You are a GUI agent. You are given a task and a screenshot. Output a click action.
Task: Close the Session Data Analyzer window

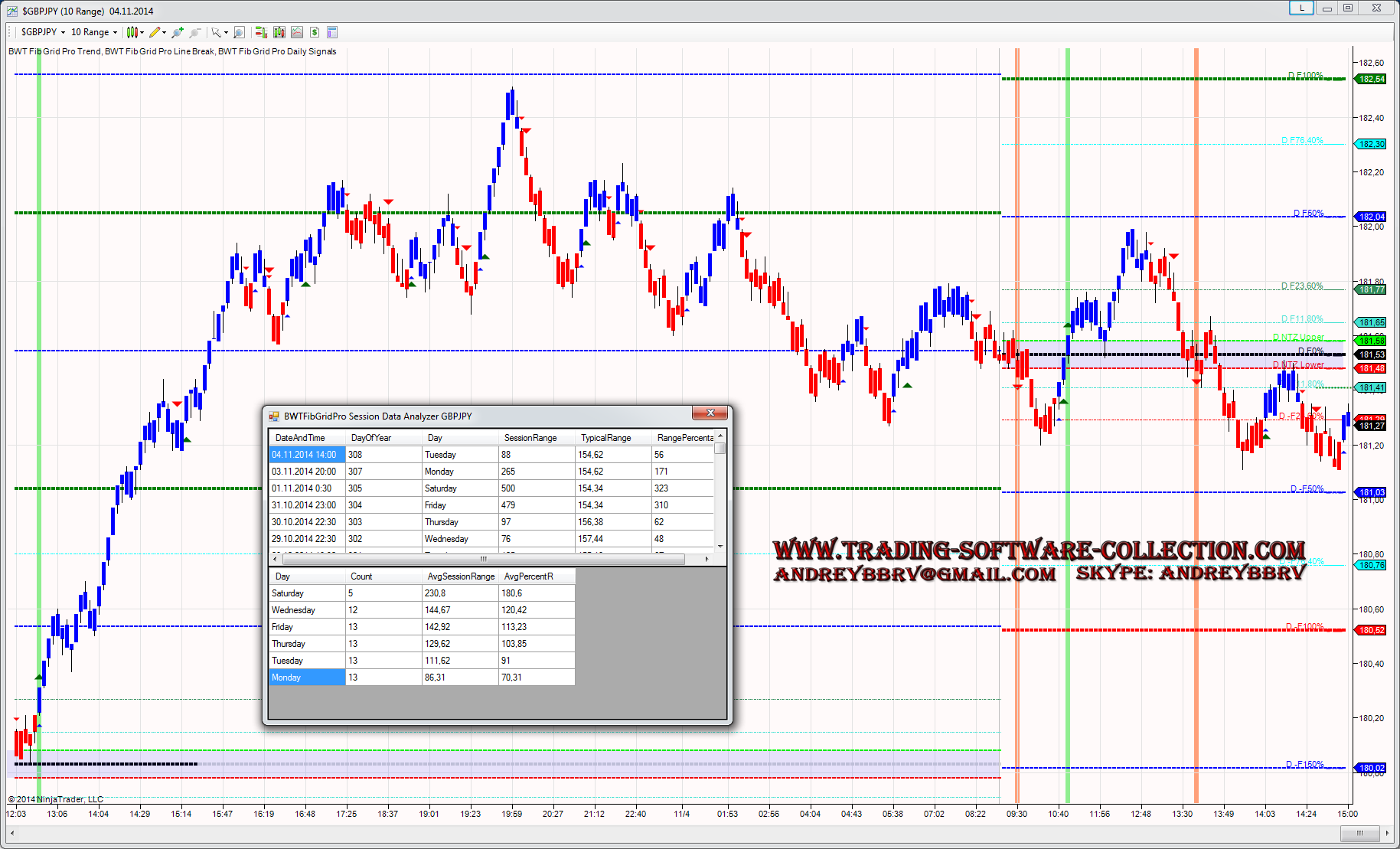[710, 413]
